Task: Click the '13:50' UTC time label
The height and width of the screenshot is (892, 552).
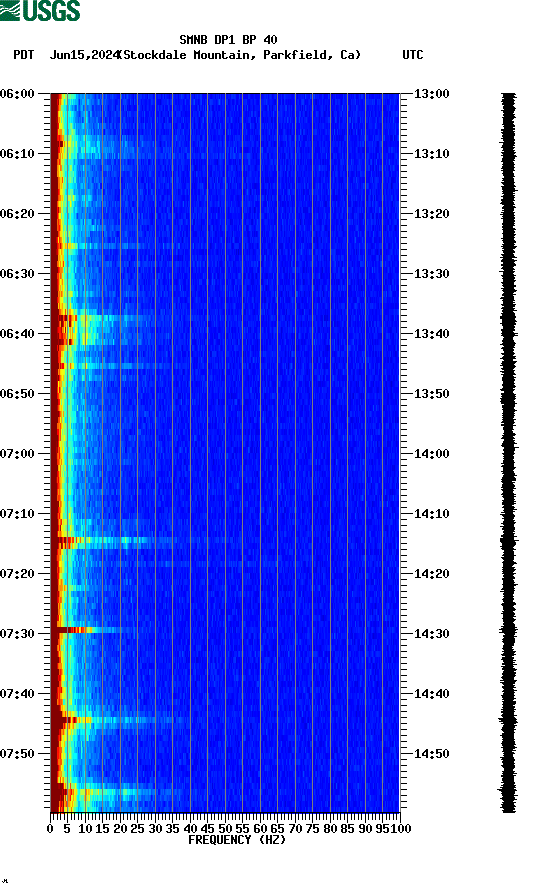Action: point(431,394)
